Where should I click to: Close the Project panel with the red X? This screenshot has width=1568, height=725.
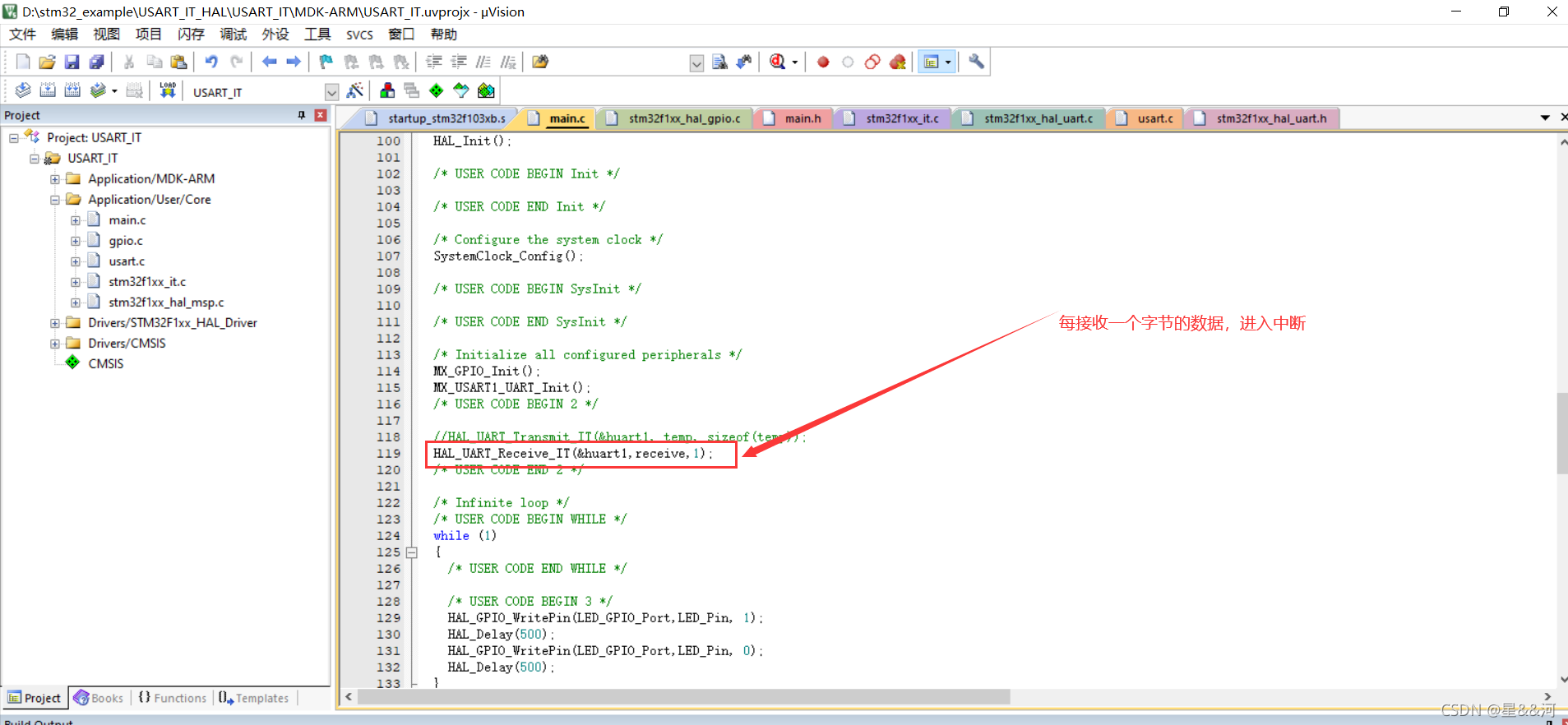pyautogui.click(x=321, y=115)
